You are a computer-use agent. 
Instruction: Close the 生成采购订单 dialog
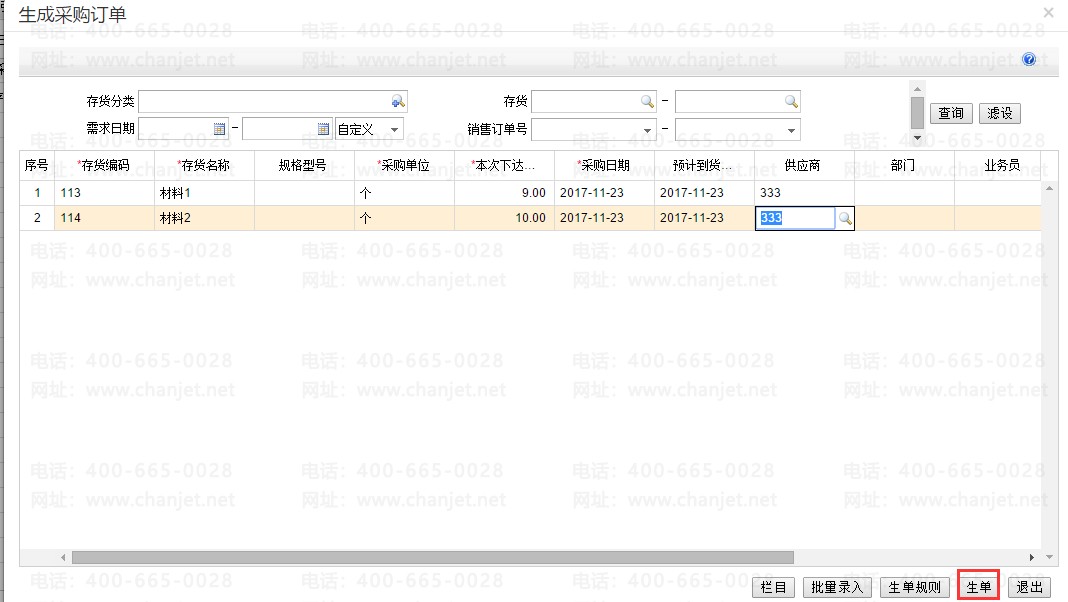pos(1048,12)
